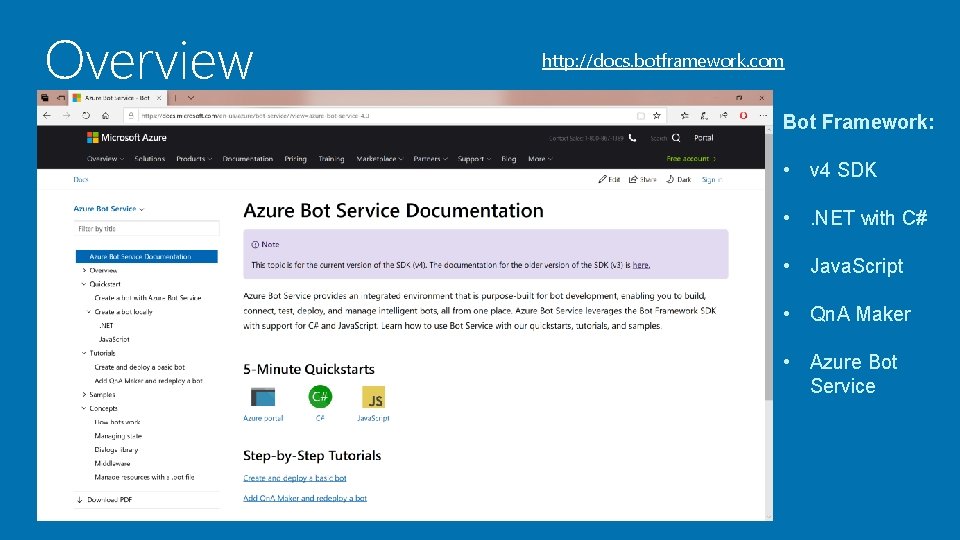Open Create a bot with Azure Bot Service
Viewport: 960px width, 540px height.
(x=148, y=298)
